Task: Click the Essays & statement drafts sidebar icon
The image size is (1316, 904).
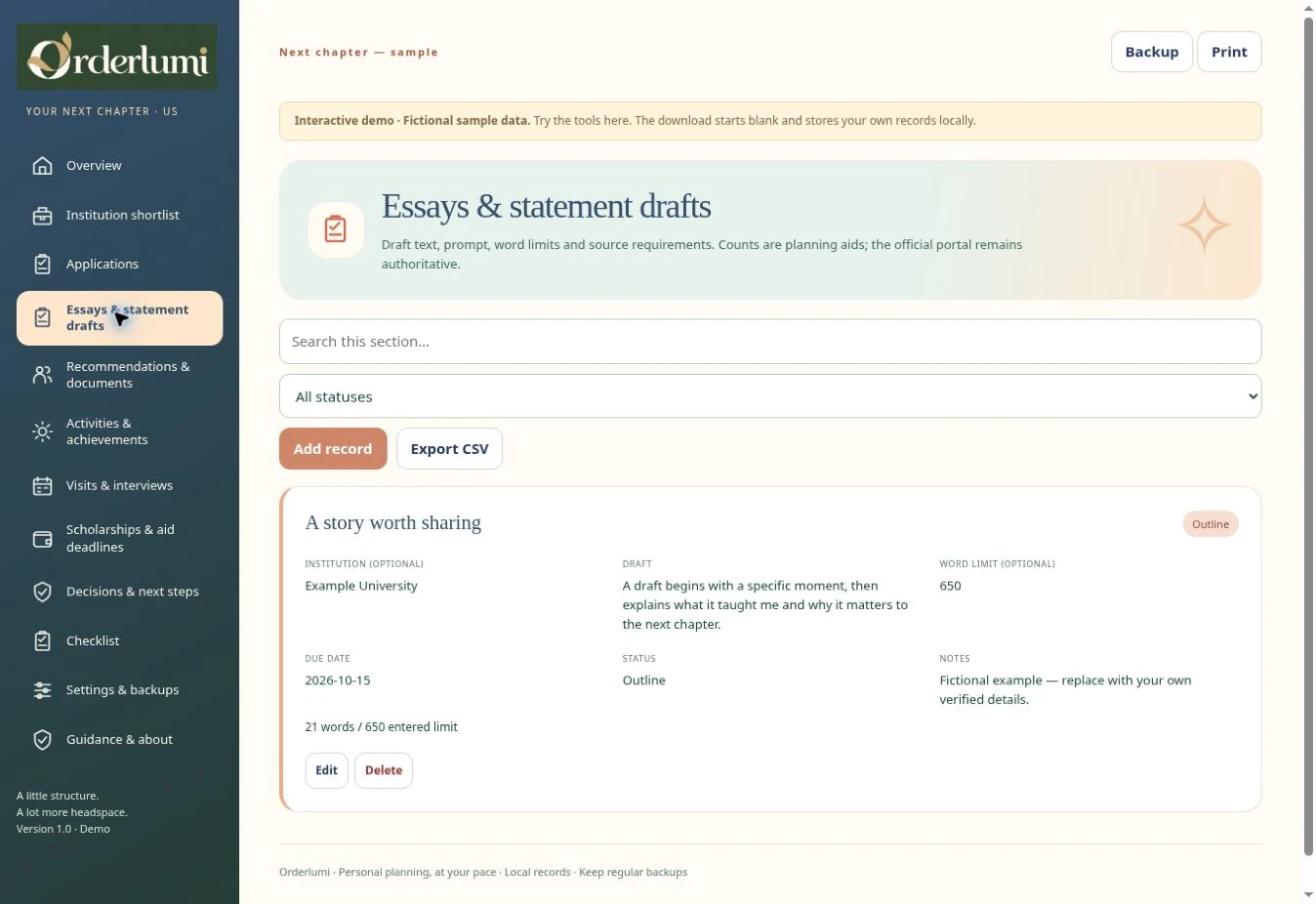Action: point(42,318)
